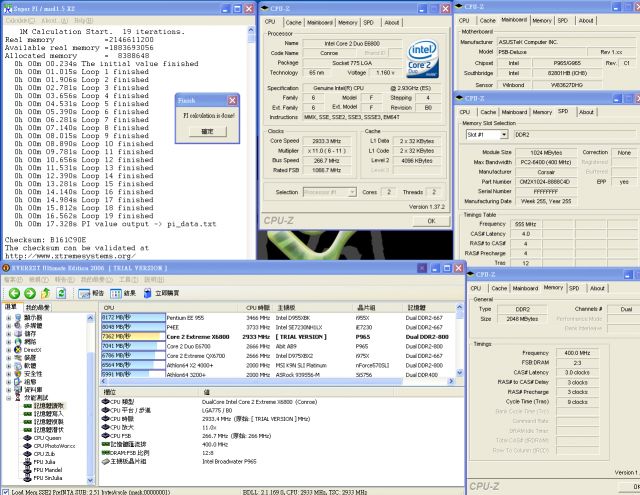Select the Storage (儲存) icon in EVEREST tree
640x495 pixels.
point(18,333)
